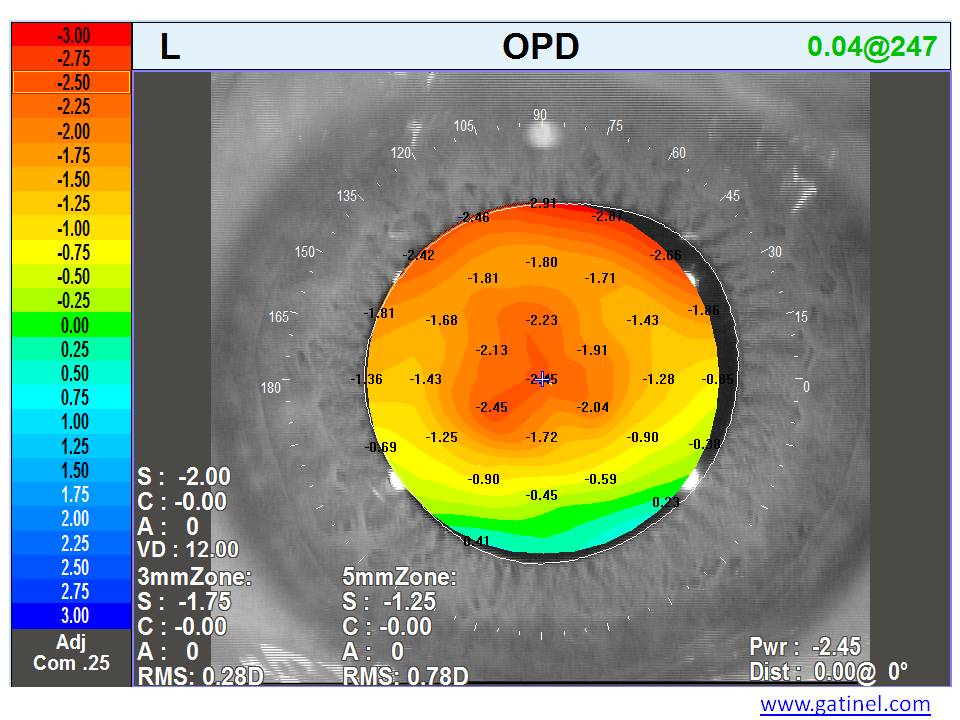This screenshot has width=960, height=720.
Task: Click the 180 degree axis label
Action: (x=271, y=388)
